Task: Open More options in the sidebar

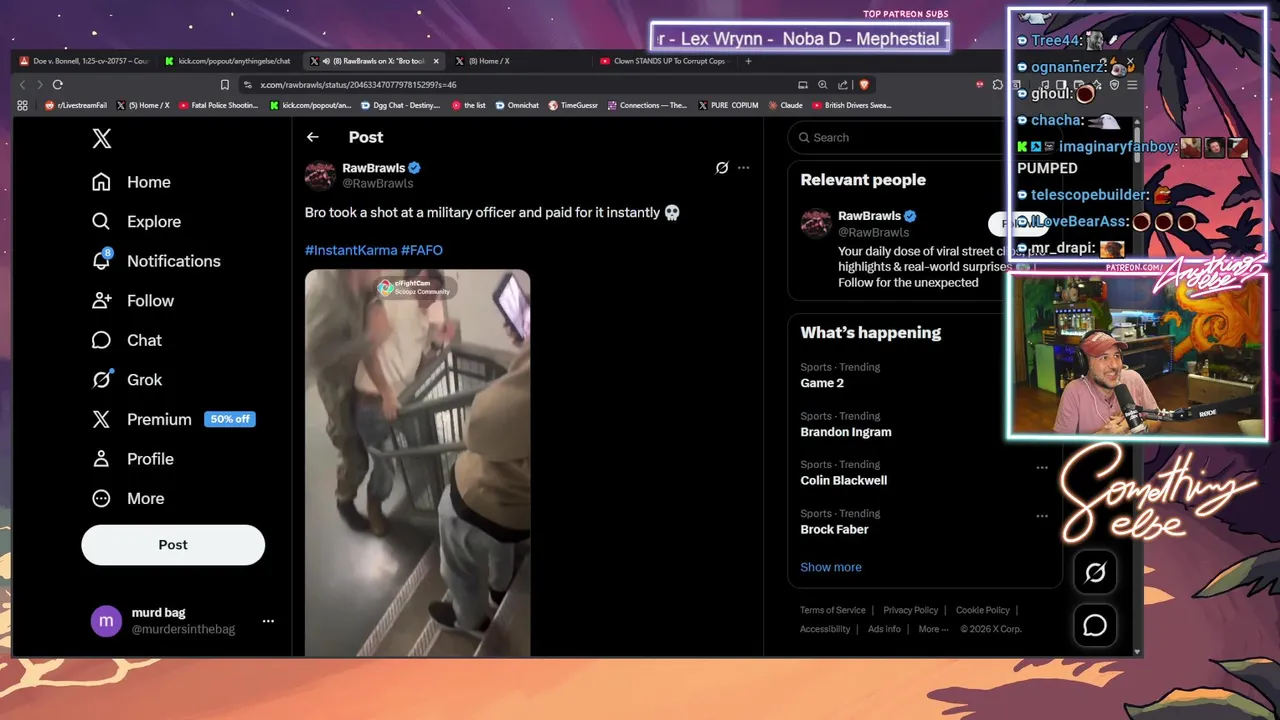Action: pyautogui.click(x=128, y=498)
